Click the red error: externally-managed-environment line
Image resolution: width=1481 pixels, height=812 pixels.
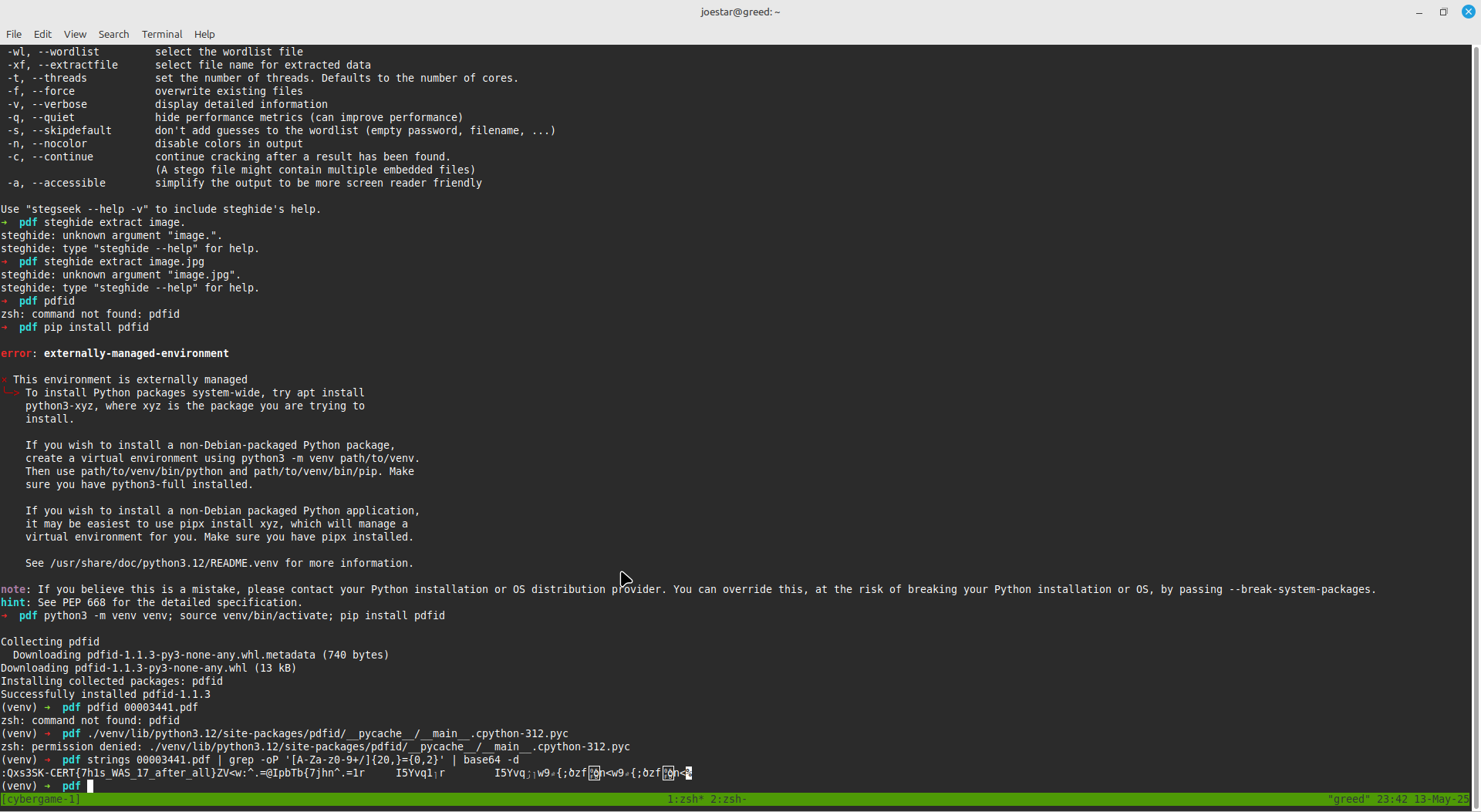tap(116, 353)
